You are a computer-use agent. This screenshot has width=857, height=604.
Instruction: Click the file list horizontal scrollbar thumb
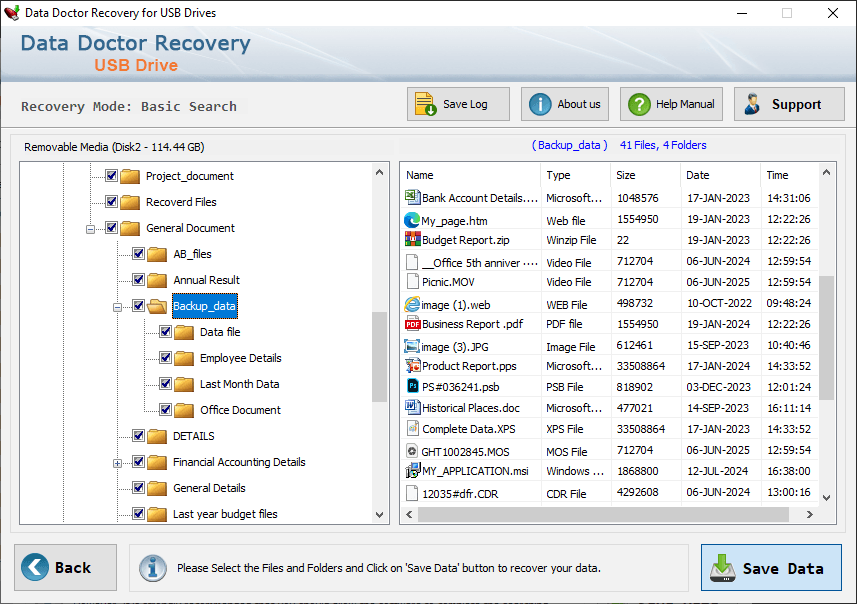click(x=603, y=514)
